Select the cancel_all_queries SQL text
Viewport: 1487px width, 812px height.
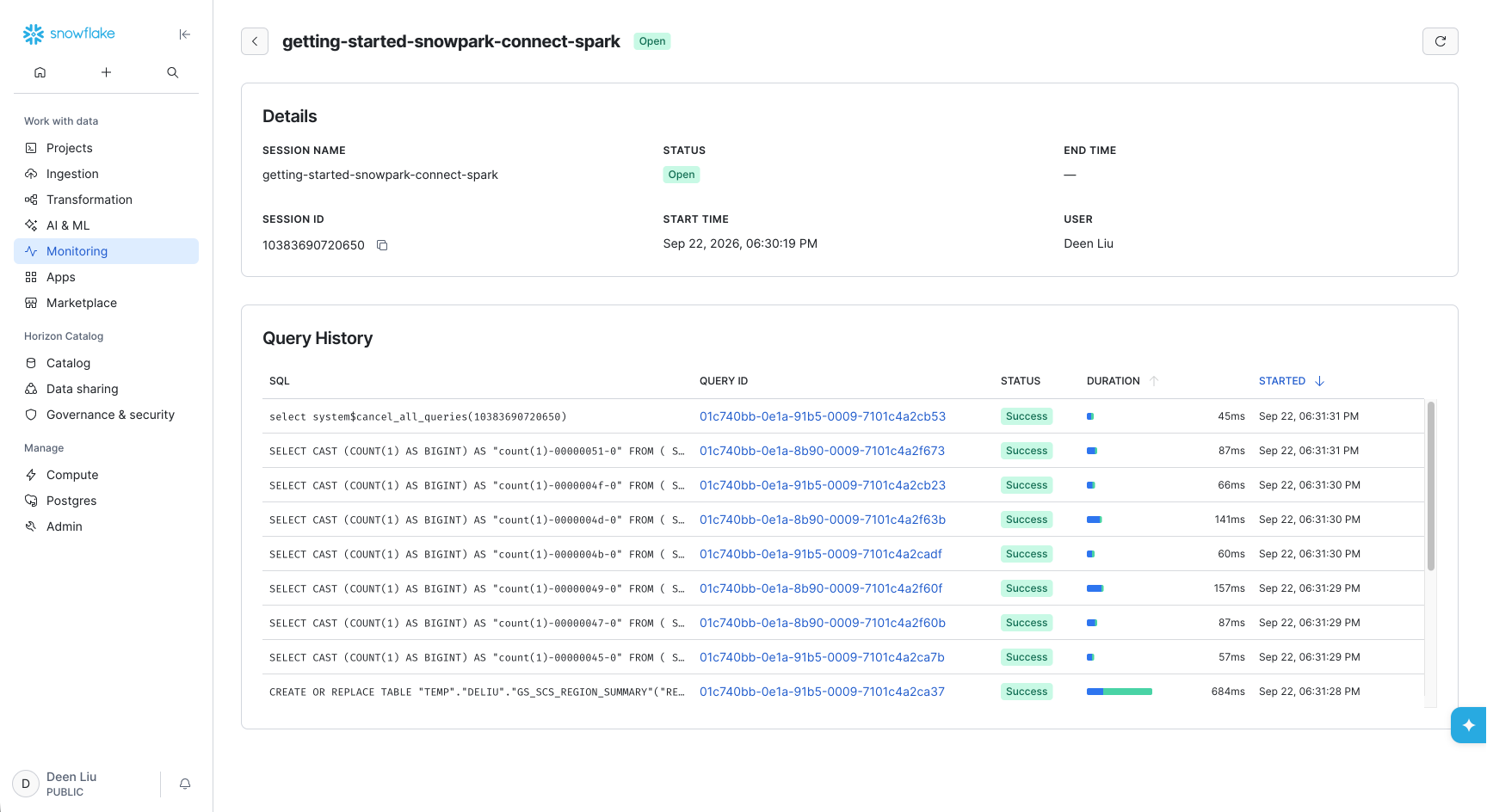(417, 416)
